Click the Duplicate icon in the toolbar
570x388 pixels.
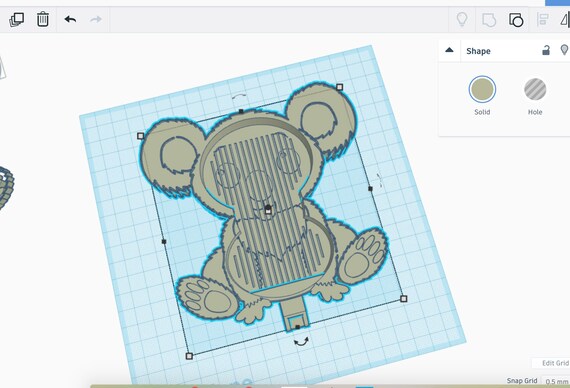[x=16, y=19]
